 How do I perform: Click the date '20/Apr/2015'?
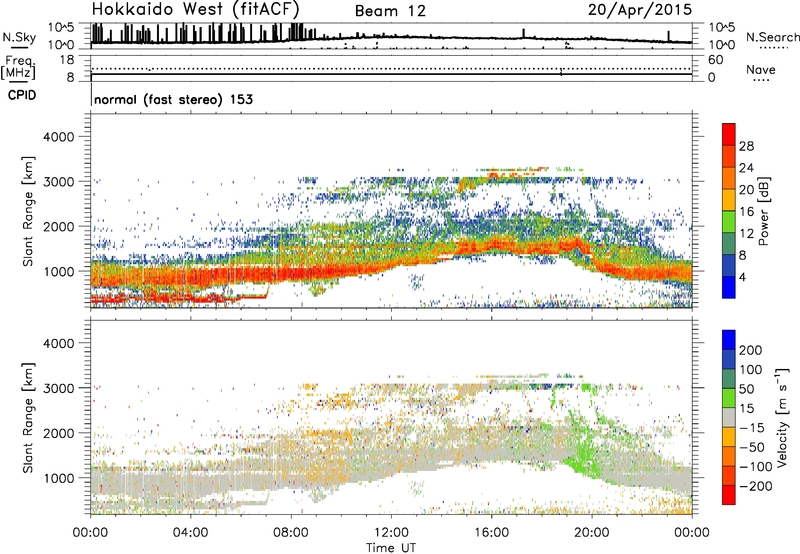640,9
